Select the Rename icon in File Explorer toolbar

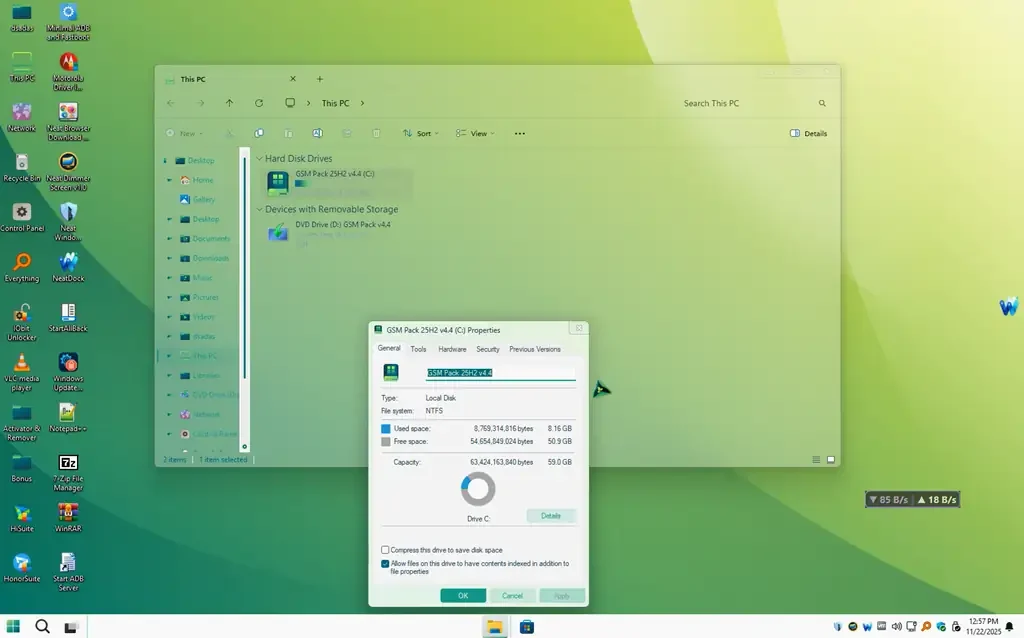point(317,133)
